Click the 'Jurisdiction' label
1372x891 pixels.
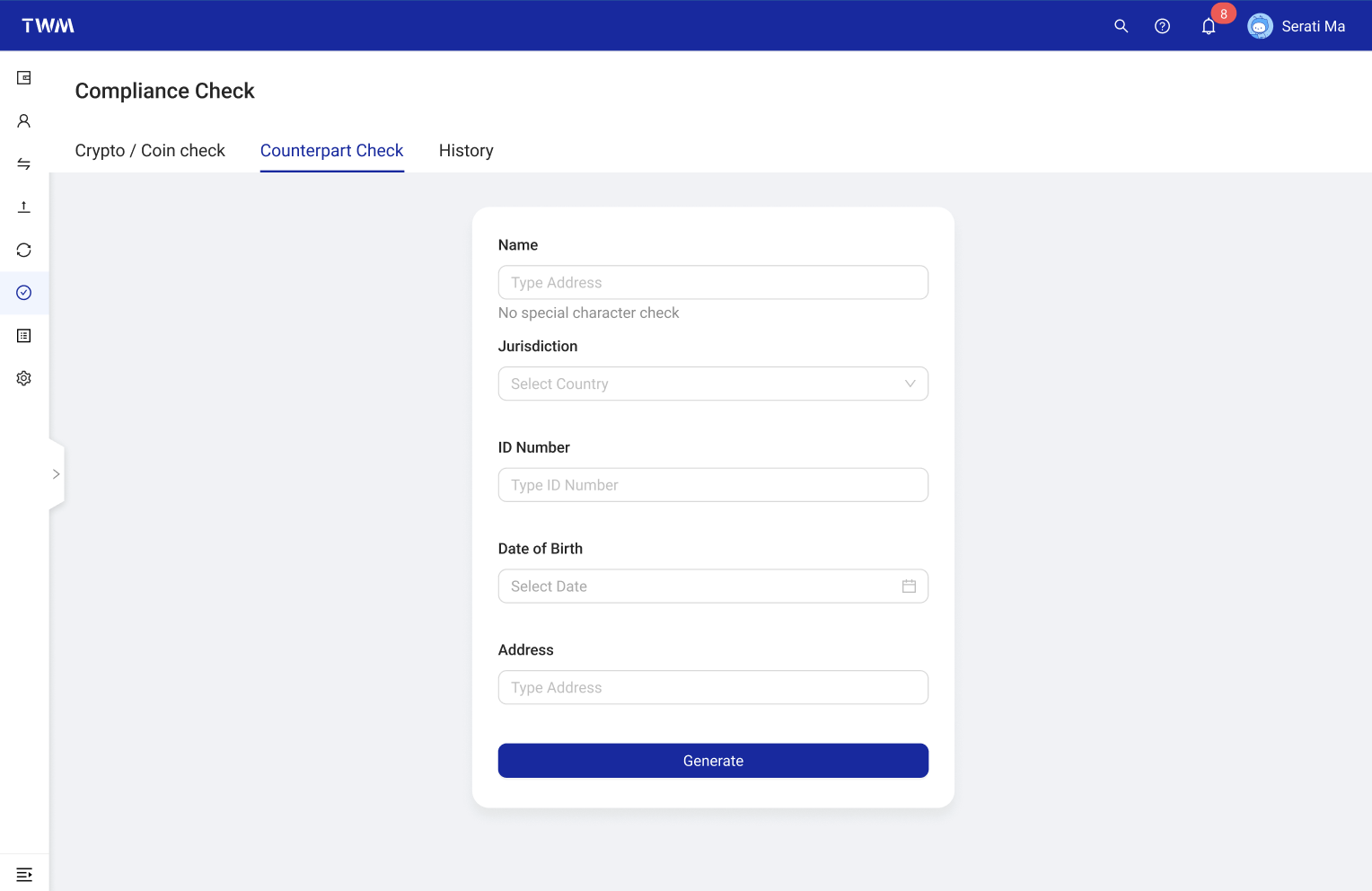pos(538,346)
